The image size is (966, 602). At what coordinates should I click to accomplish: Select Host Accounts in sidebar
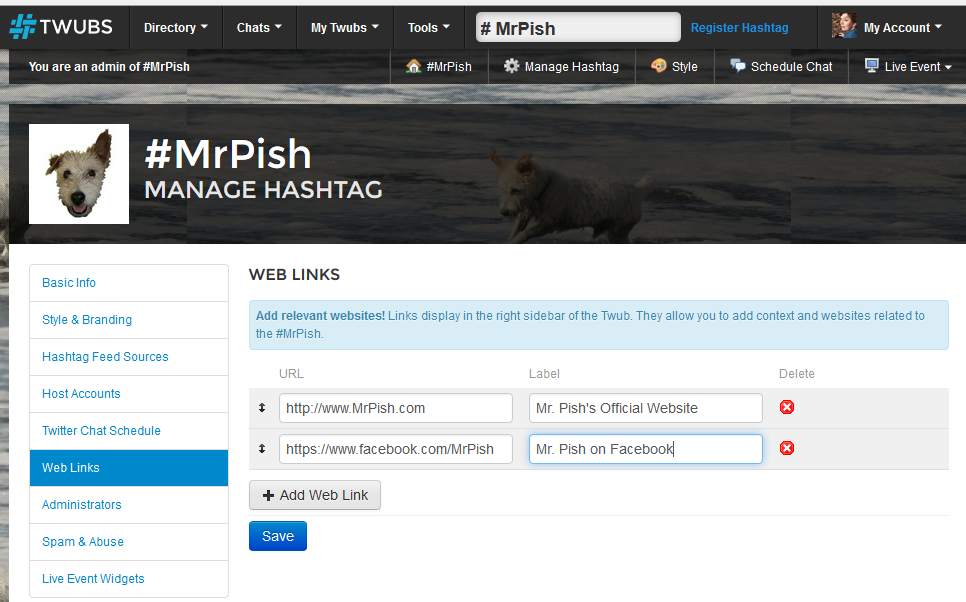point(129,394)
